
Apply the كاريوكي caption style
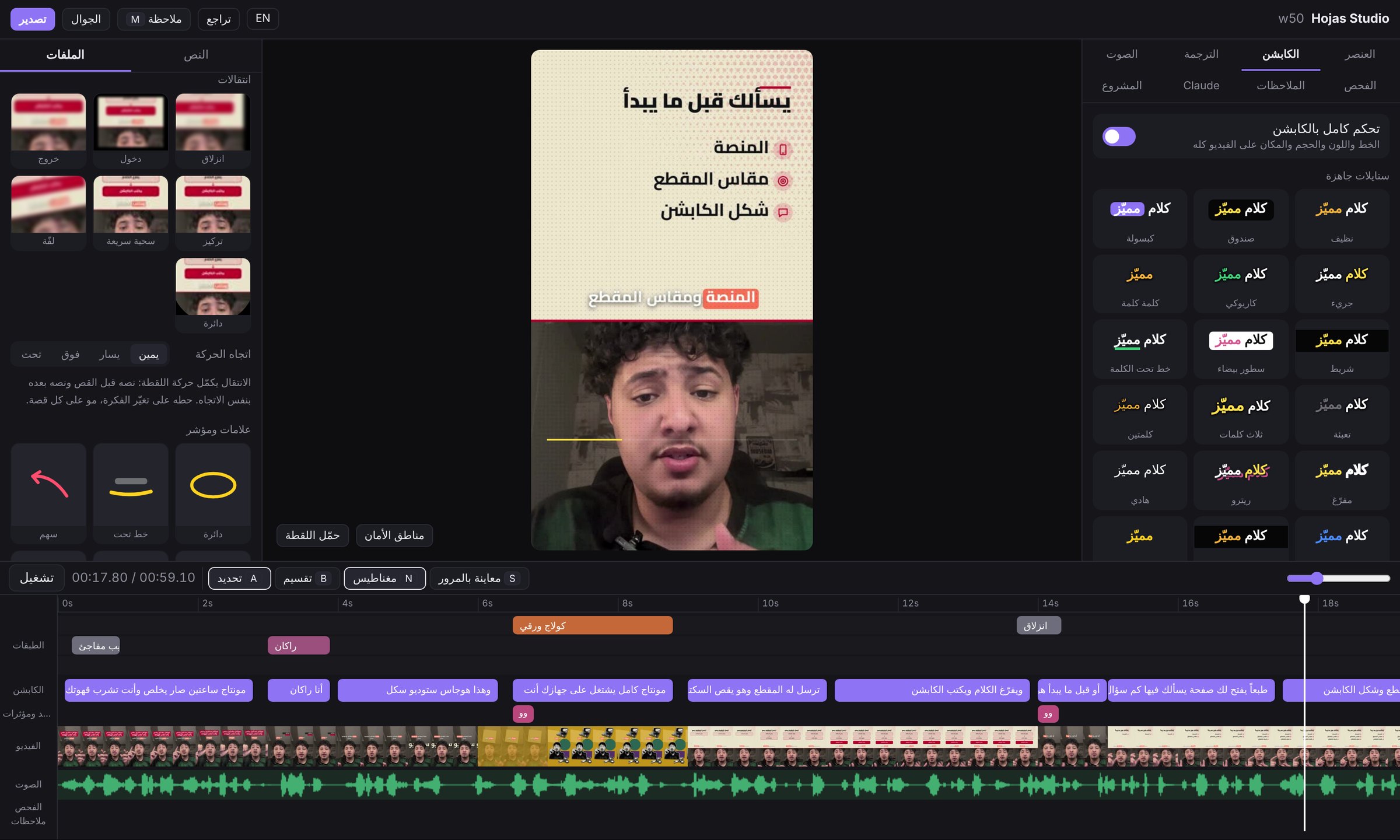click(x=1241, y=285)
